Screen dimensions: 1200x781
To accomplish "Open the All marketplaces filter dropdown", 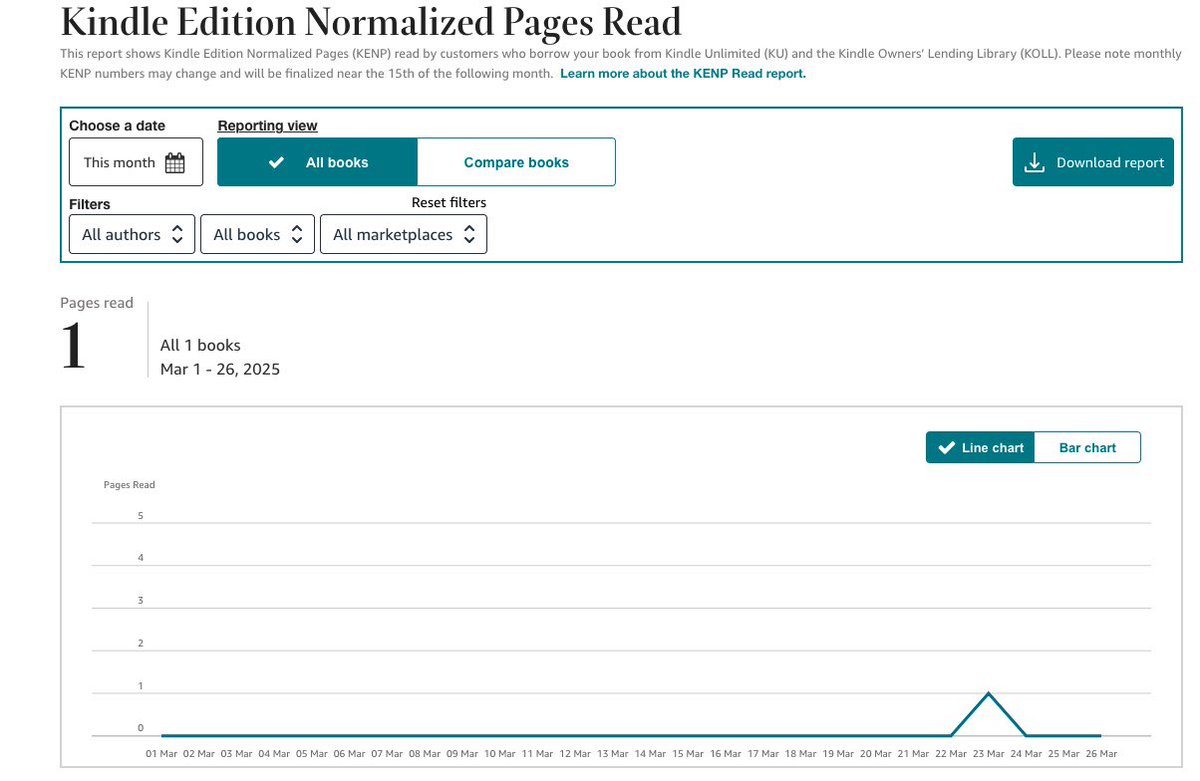I will click(x=404, y=234).
